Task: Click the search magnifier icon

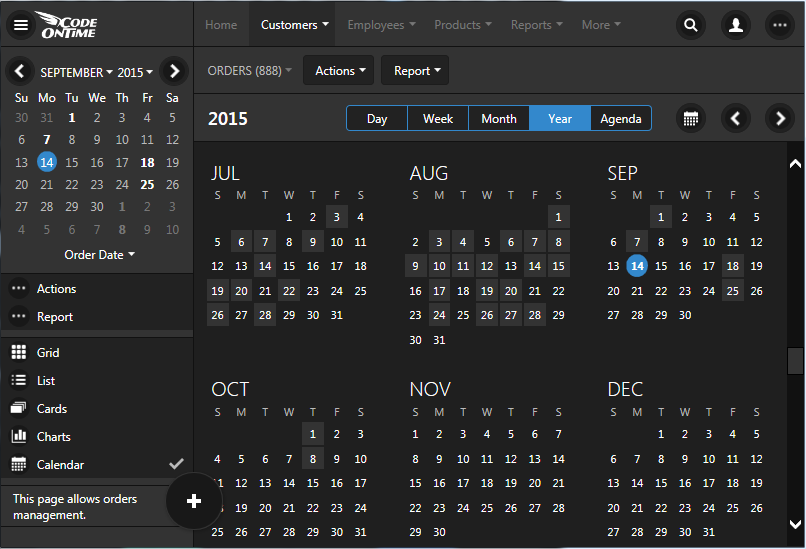Action: (690, 25)
